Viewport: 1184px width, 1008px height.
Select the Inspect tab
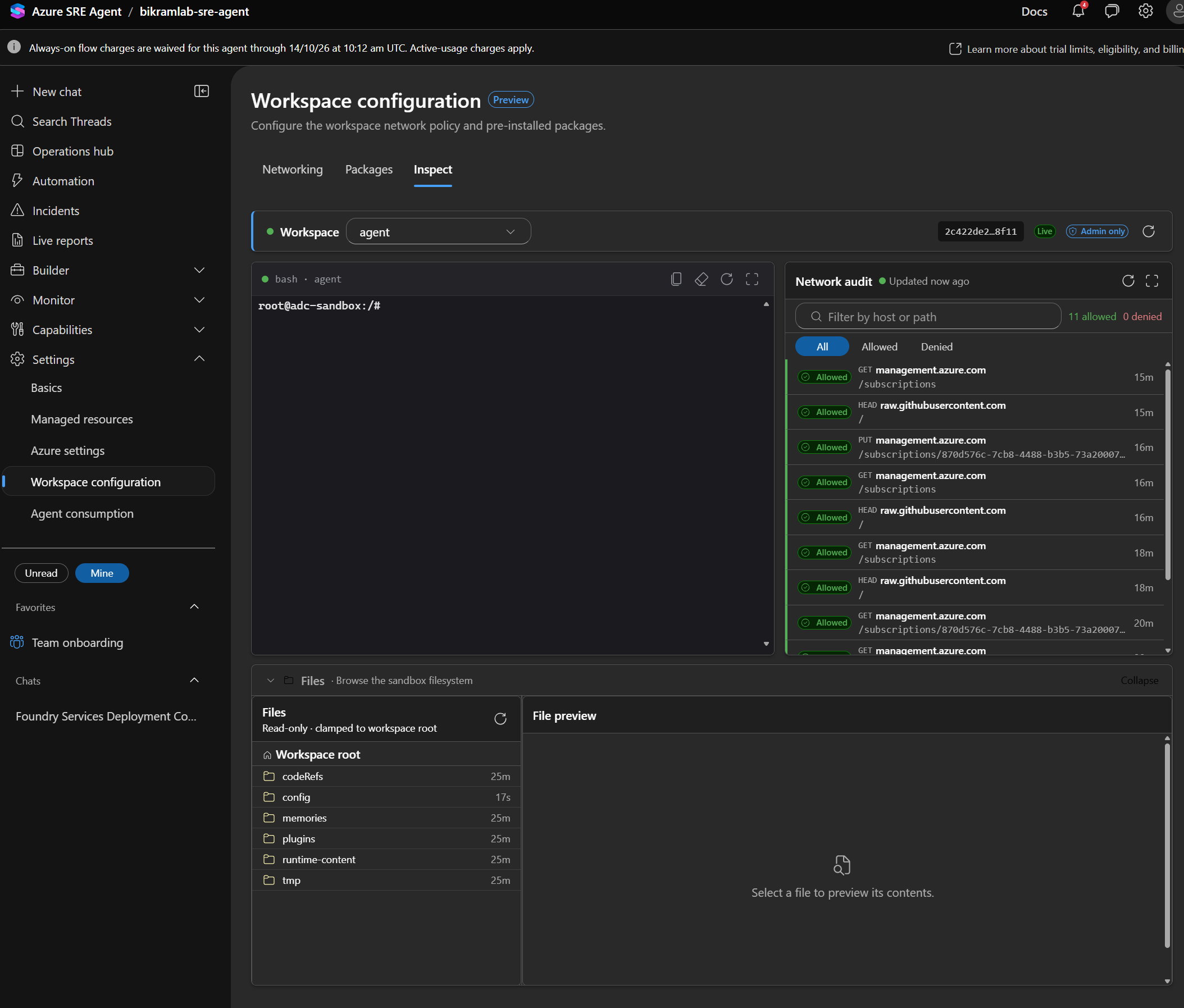coord(432,170)
